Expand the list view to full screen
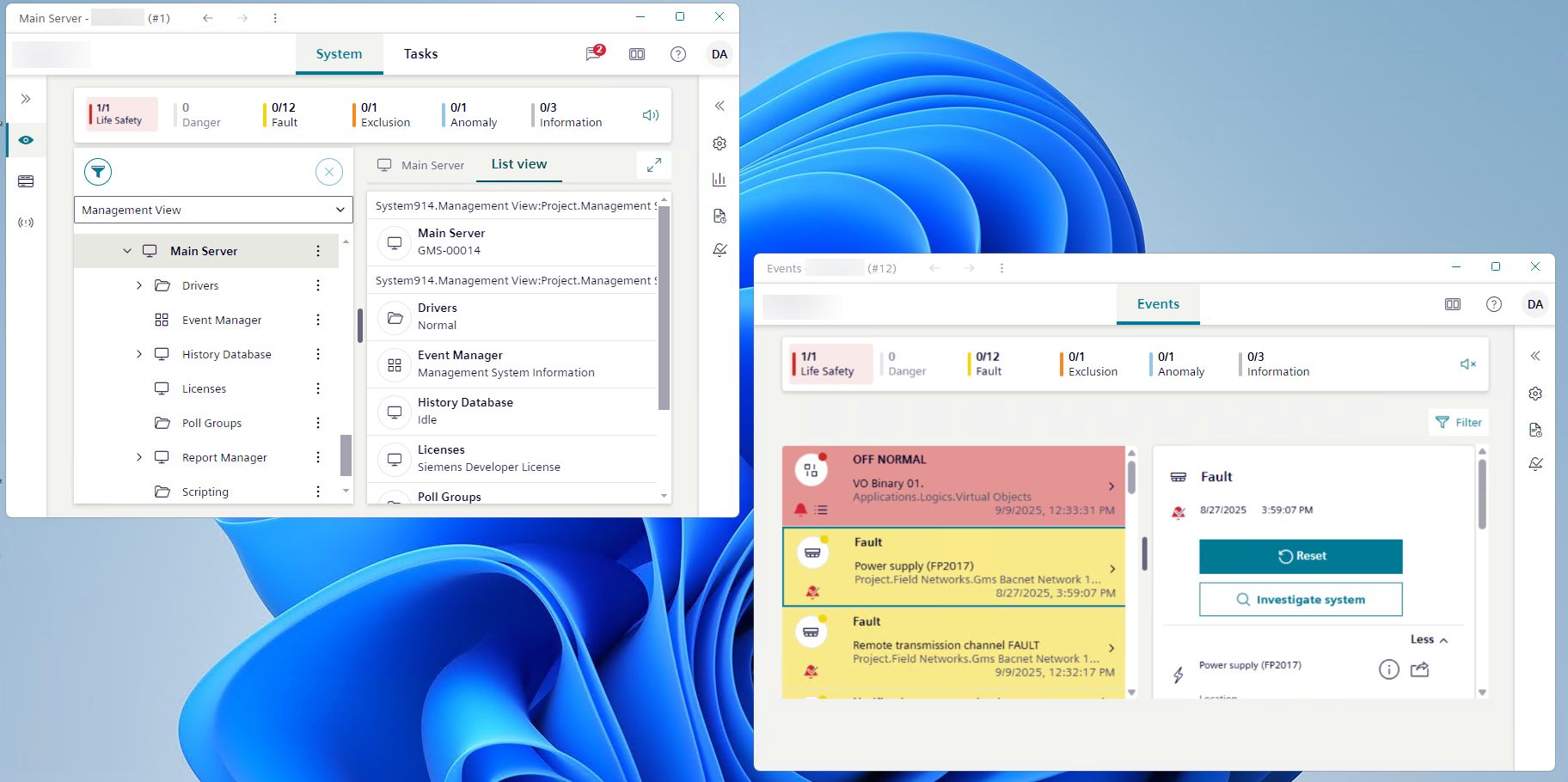This screenshot has width=1568, height=782. coord(654,165)
